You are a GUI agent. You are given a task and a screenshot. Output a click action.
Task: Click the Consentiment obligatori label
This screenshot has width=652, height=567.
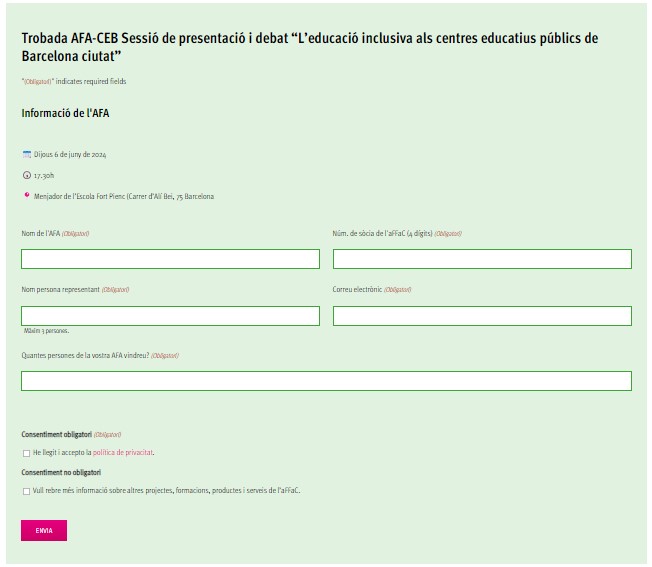(57, 434)
